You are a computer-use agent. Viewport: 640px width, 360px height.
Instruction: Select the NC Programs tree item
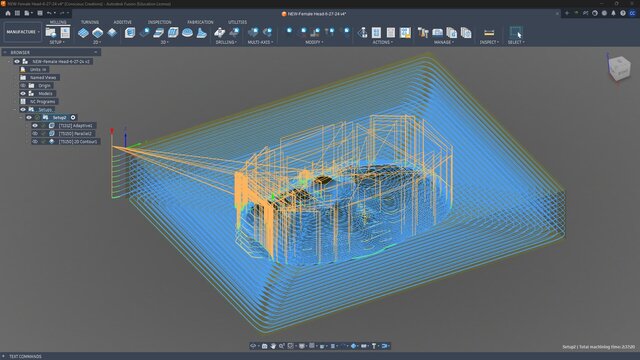coord(43,102)
